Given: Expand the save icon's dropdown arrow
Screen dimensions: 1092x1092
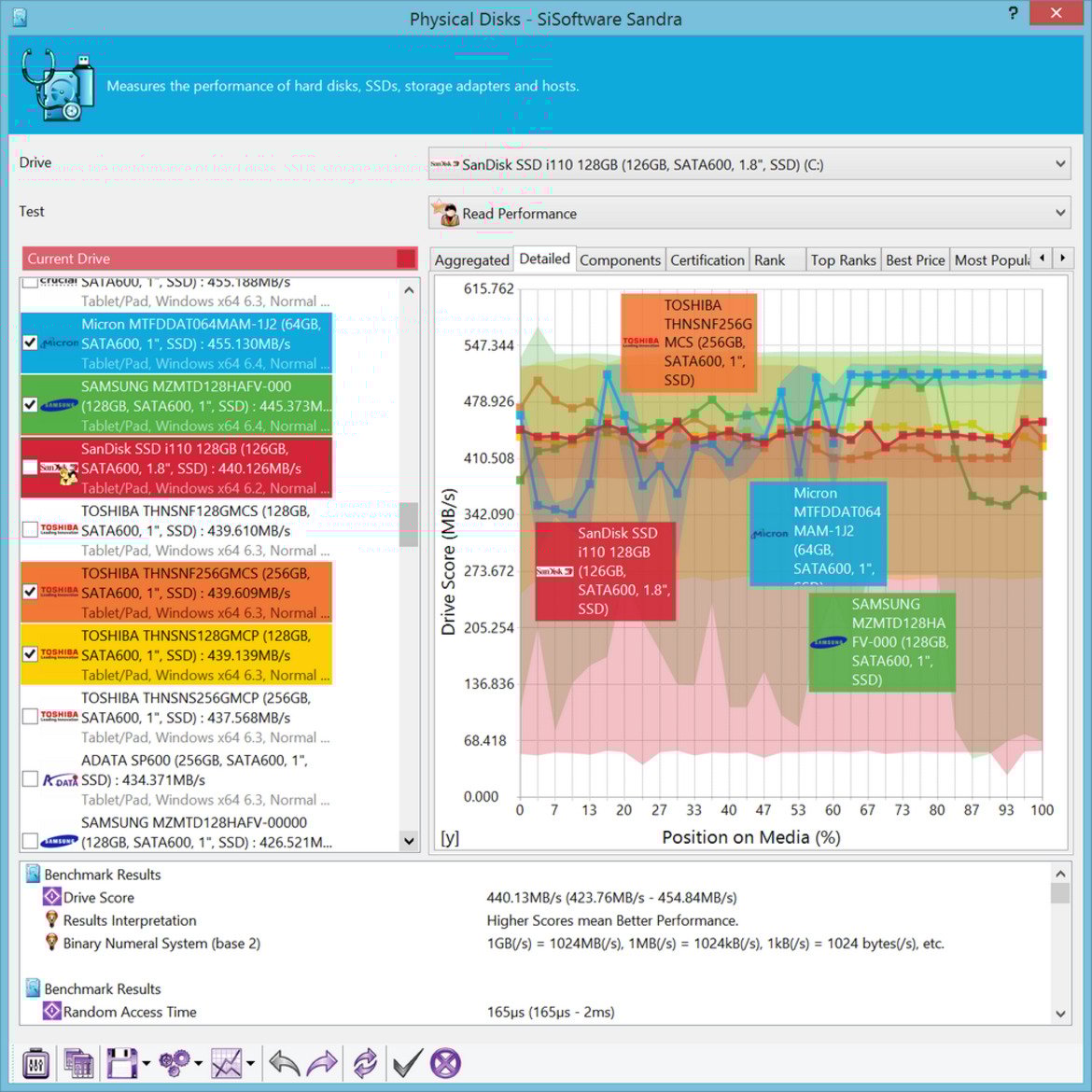Looking at the screenshot, I should pos(147,1063).
